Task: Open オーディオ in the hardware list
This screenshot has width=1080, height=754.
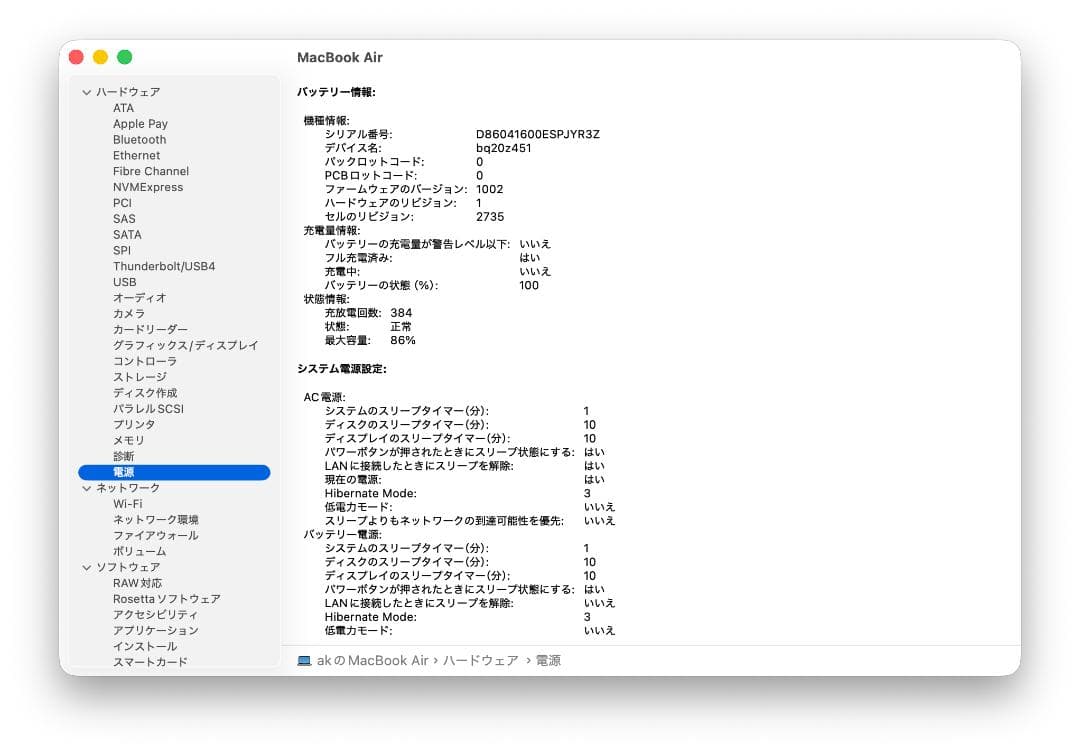Action: tap(140, 297)
